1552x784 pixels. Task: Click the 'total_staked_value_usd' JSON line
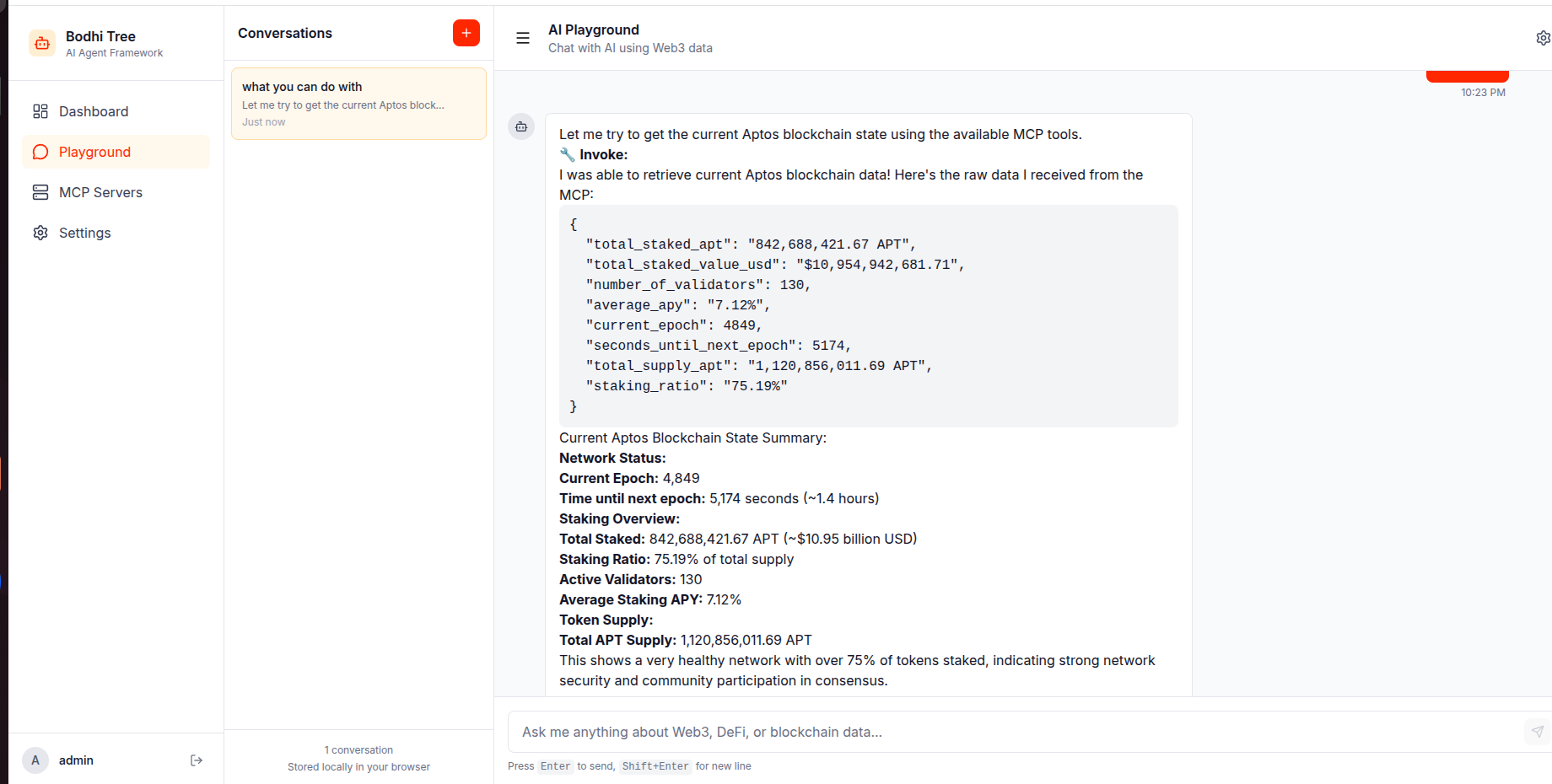point(775,265)
